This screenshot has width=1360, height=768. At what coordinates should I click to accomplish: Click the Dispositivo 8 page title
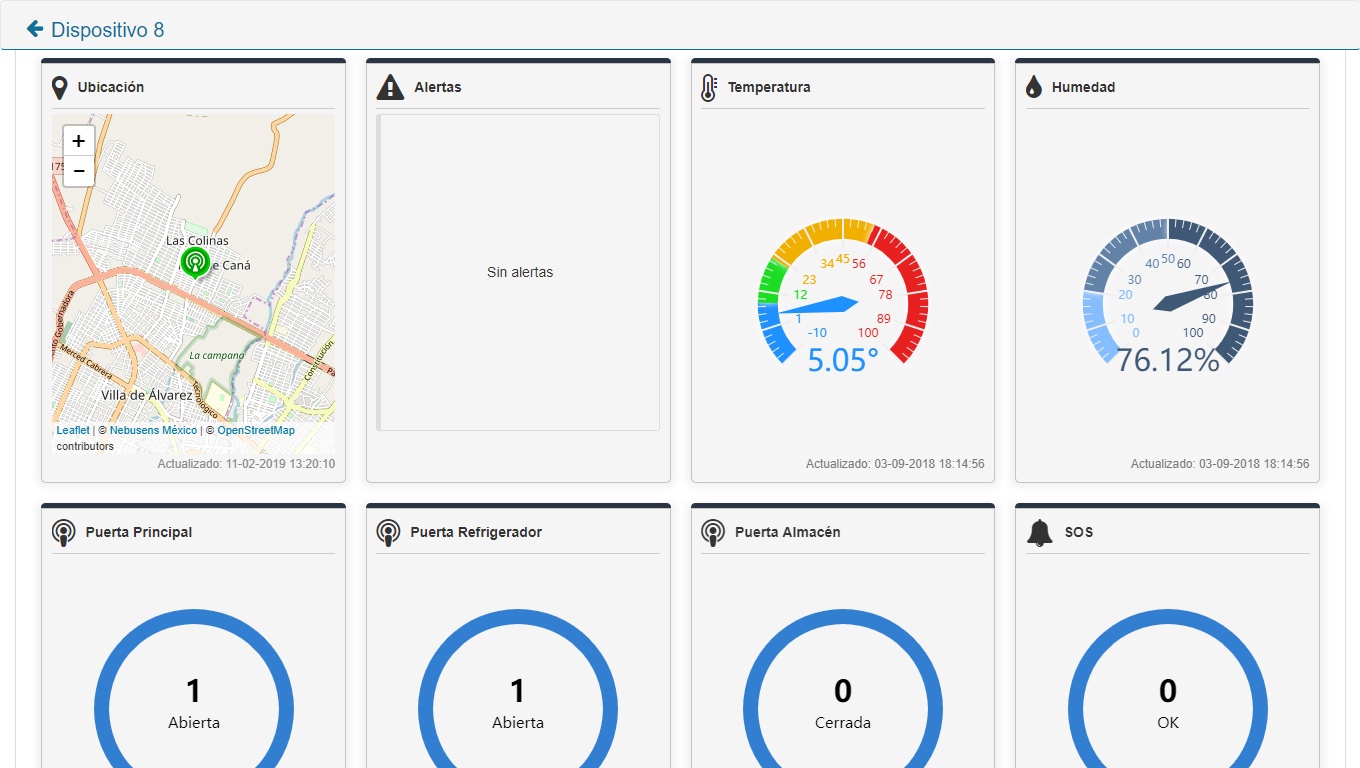(x=108, y=30)
